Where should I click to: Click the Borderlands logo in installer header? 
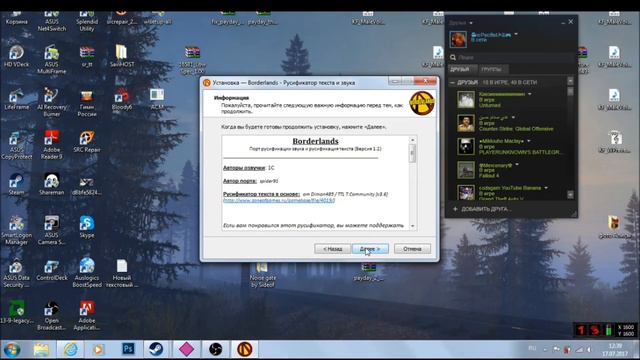click(x=422, y=103)
